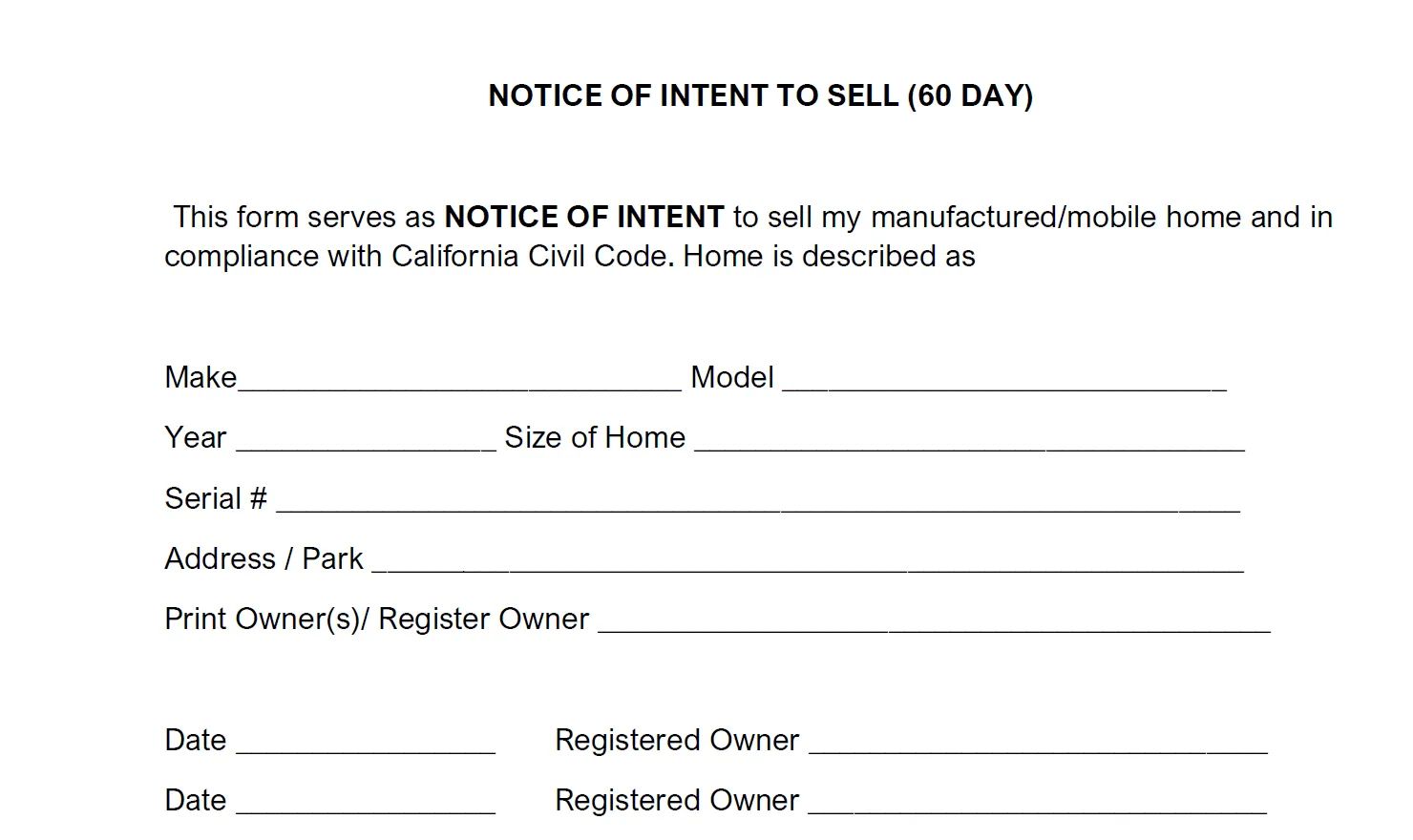This screenshot has width=1413, height=840.
Task: Click the "NOTICE OF INTENT TO SELL" title heading
Action: [x=694, y=95]
